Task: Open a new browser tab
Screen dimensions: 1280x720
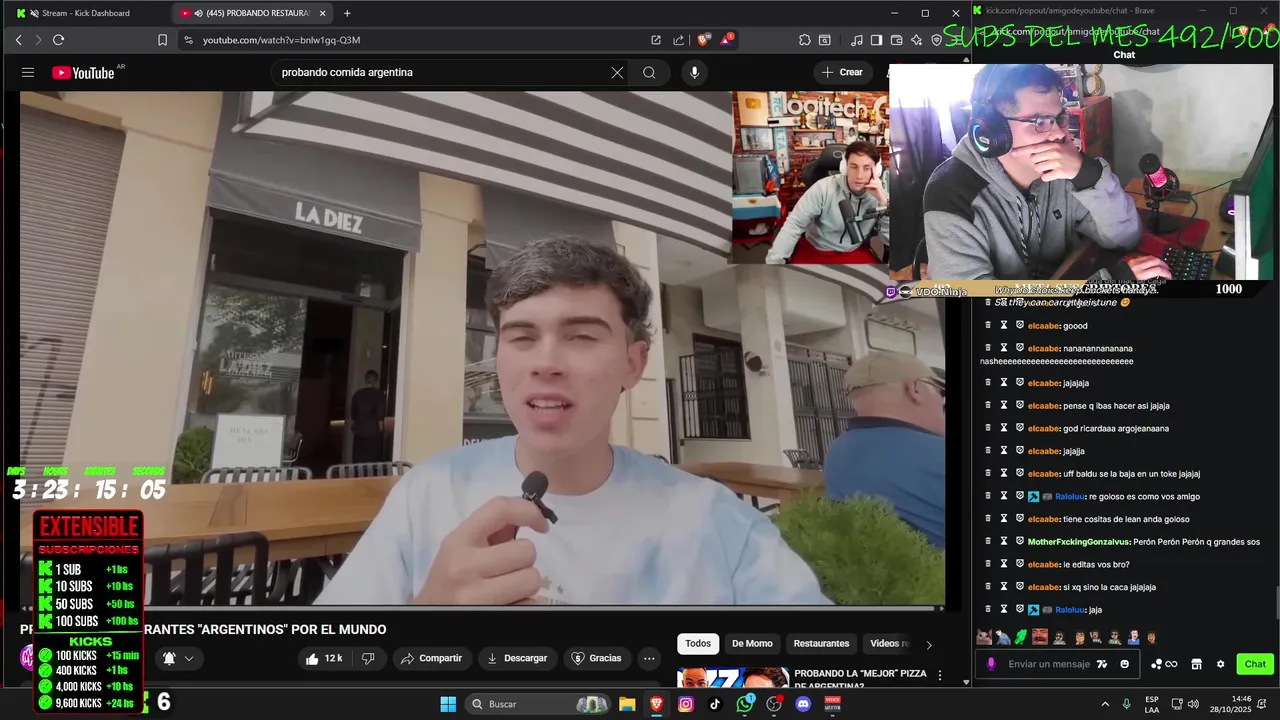Action: [347, 13]
